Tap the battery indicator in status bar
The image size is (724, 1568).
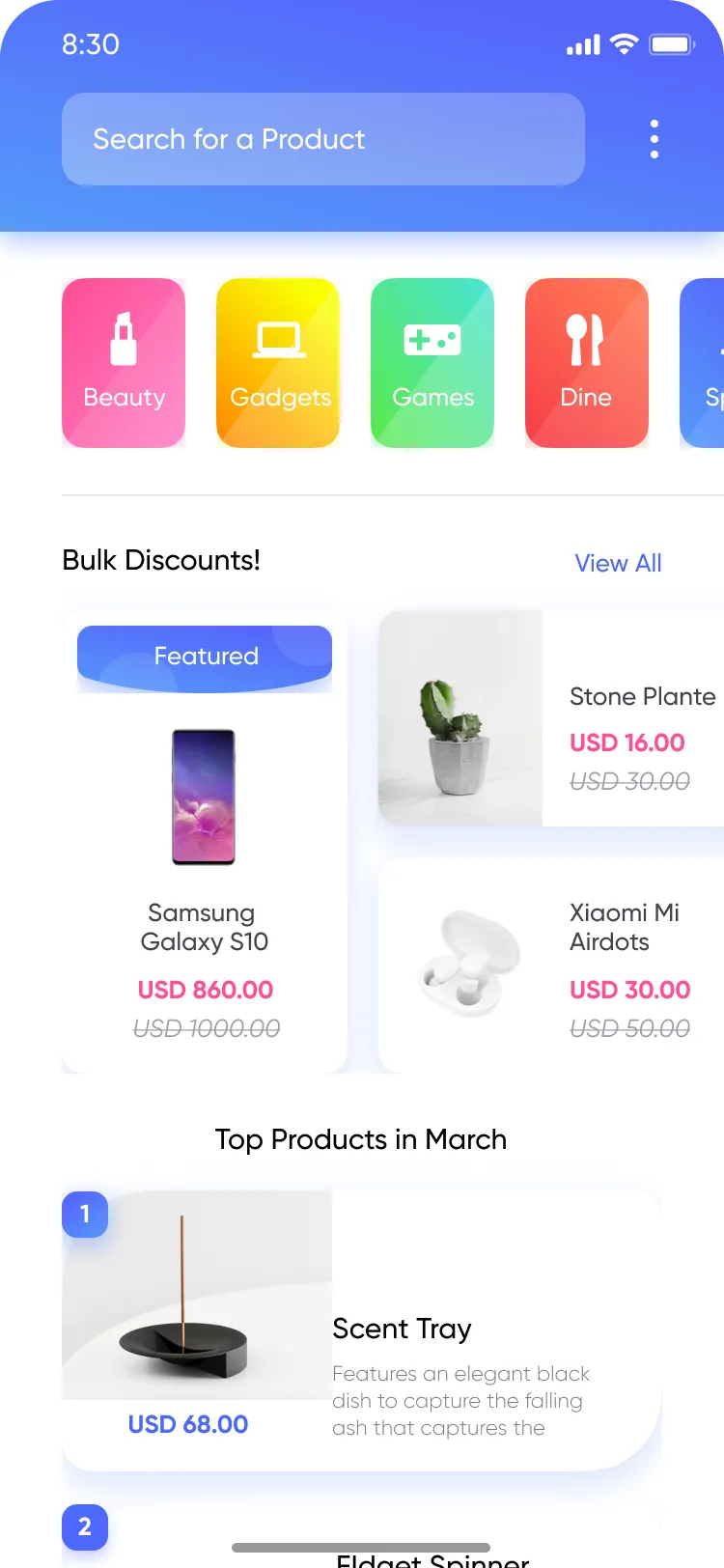tap(672, 44)
